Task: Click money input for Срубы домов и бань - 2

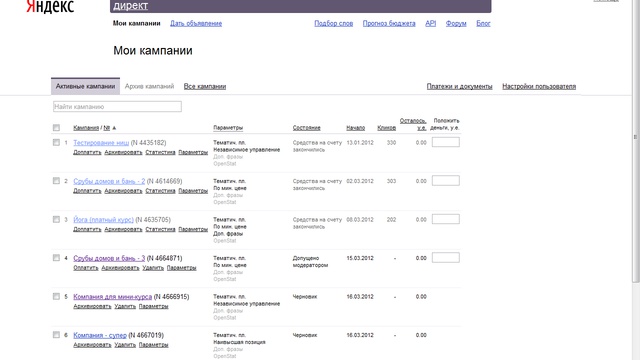Action: point(446,180)
